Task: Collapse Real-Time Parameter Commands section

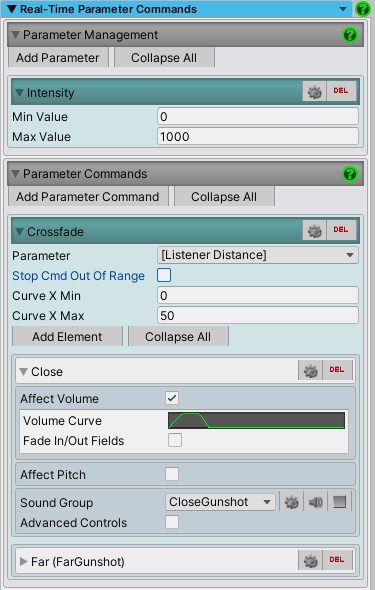Action: pyautogui.click(x=12, y=9)
